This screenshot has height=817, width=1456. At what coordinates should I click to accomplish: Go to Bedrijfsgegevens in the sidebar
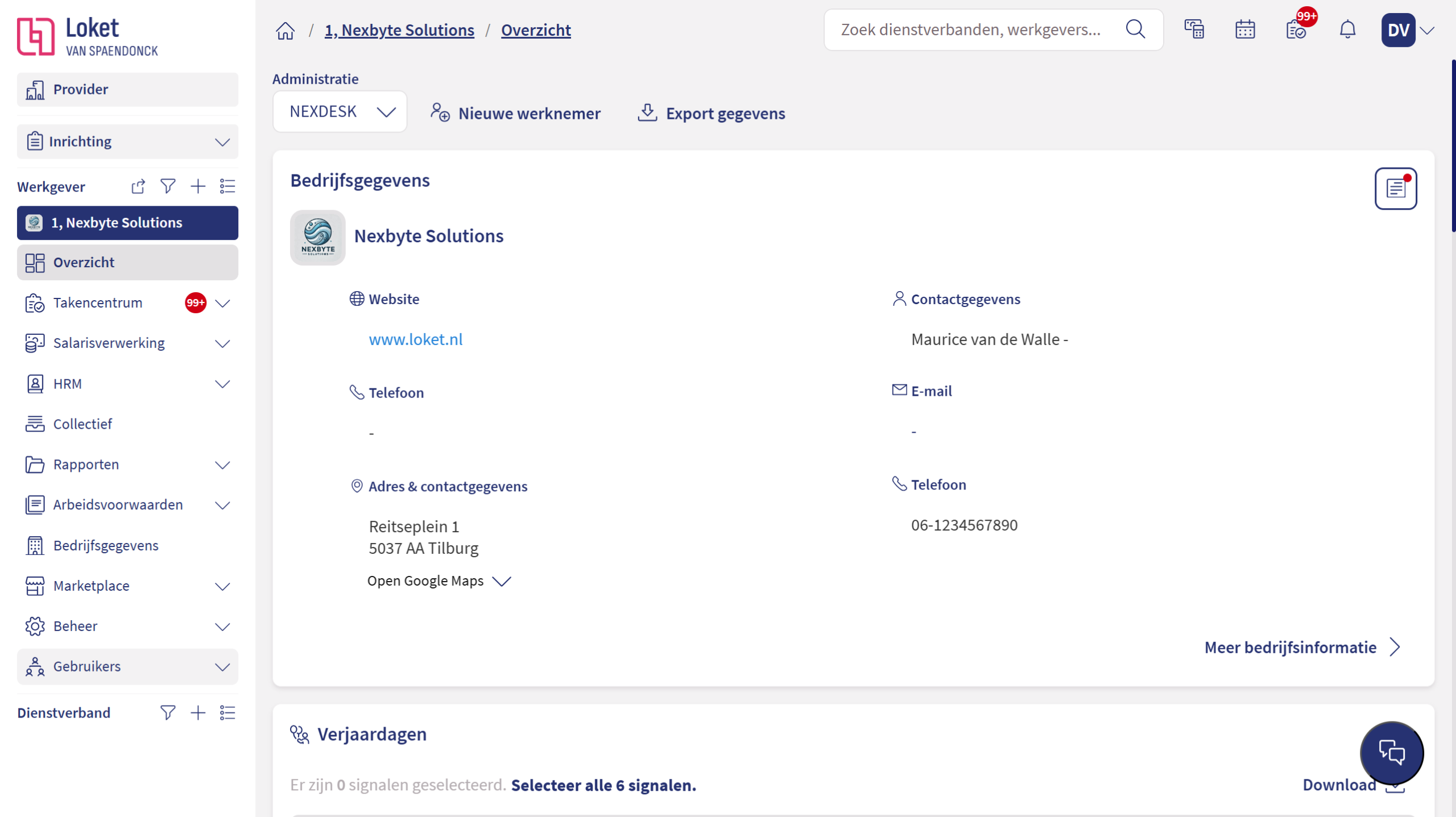106,546
